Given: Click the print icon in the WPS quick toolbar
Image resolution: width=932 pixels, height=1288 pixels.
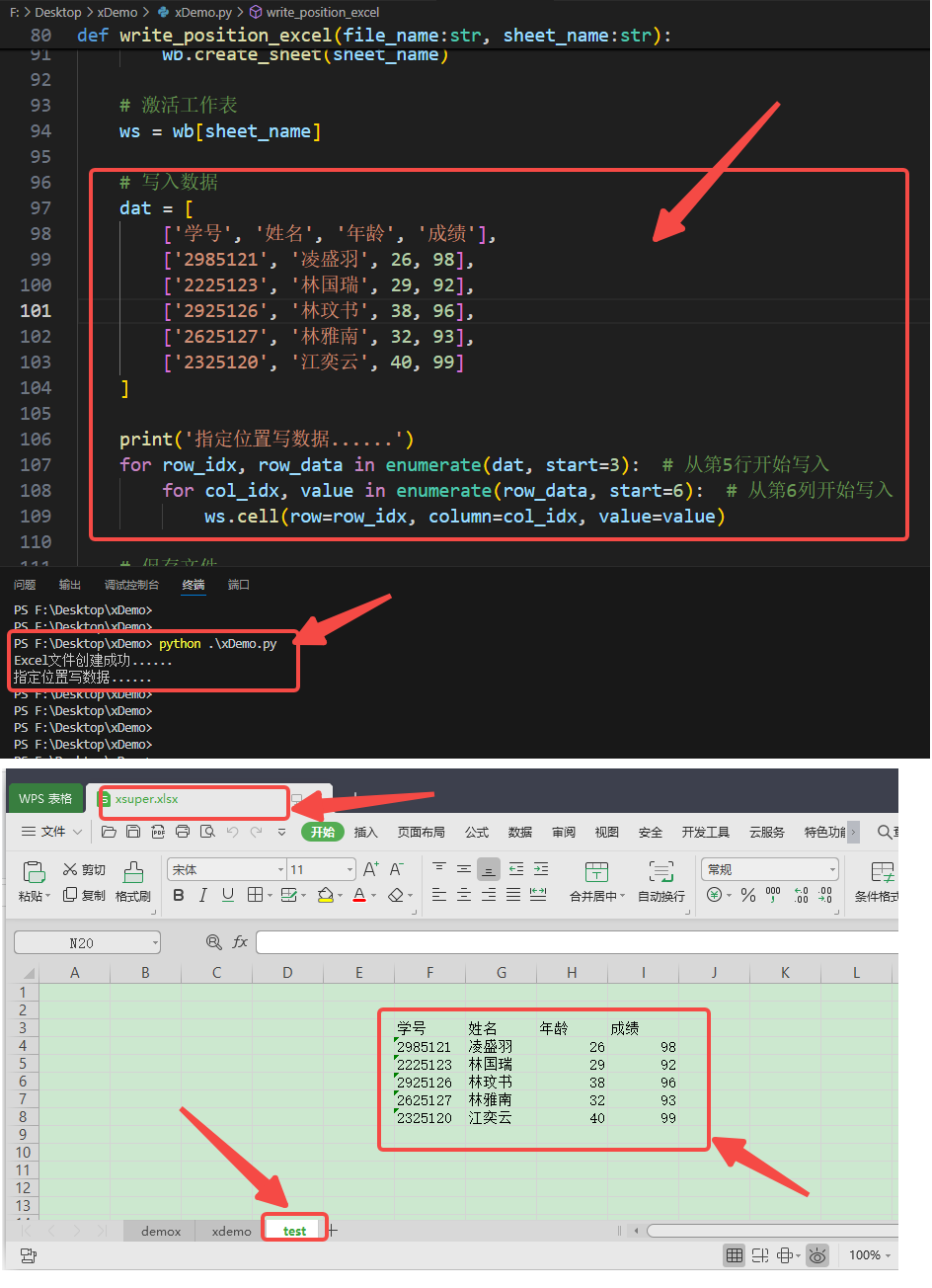Looking at the screenshot, I should click(x=183, y=832).
